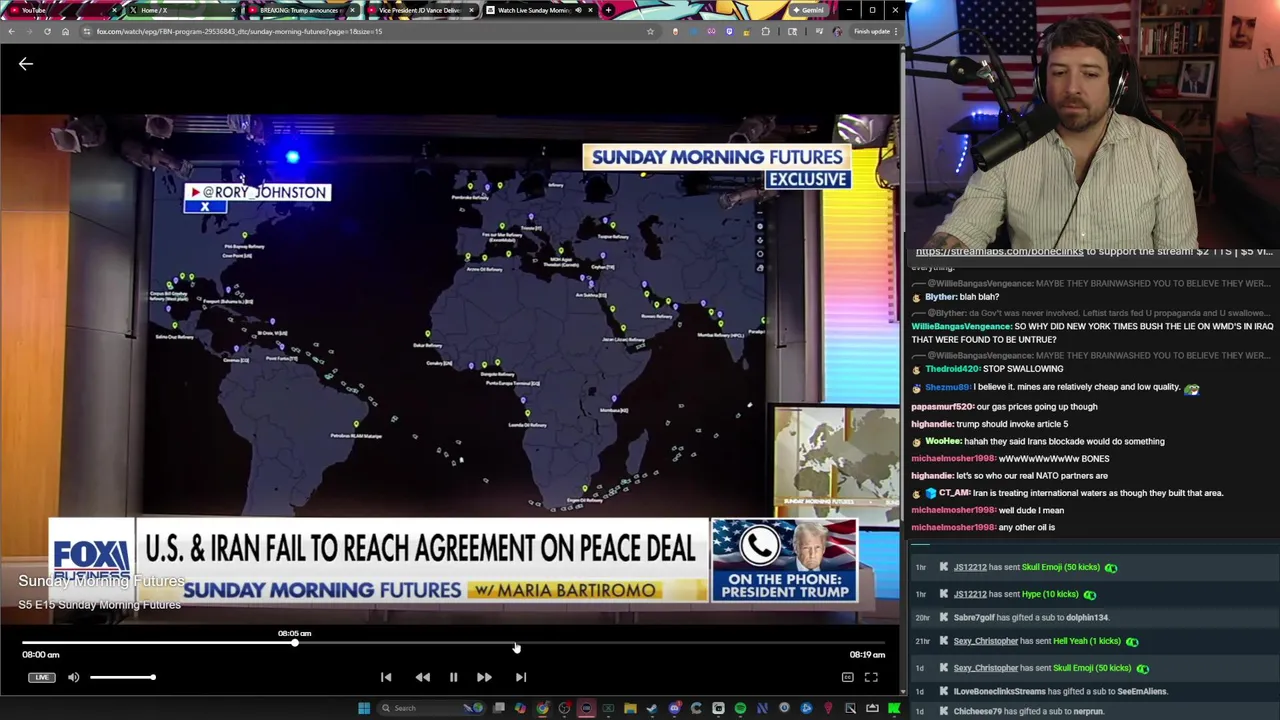
Task: Click the 'S5 E15 Sunday Morning Futures' episode title
Action: pyautogui.click(x=99, y=604)
